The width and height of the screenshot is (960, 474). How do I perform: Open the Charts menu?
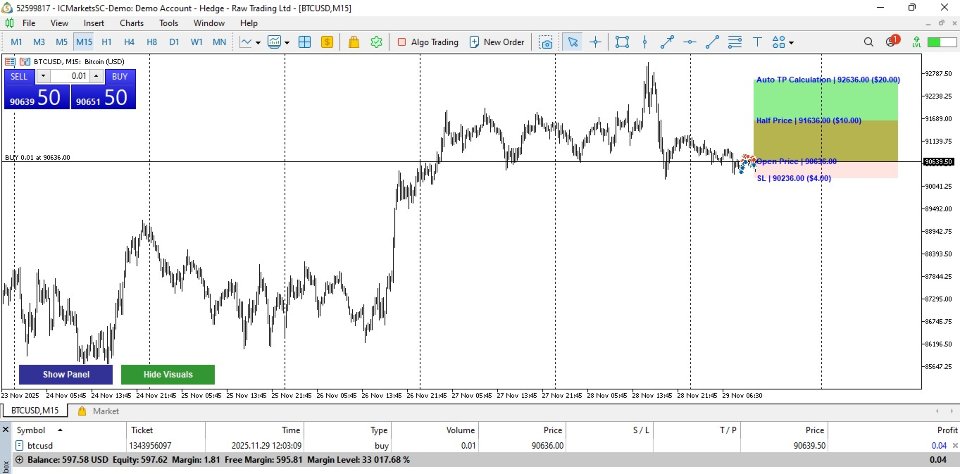click(132, 23)
